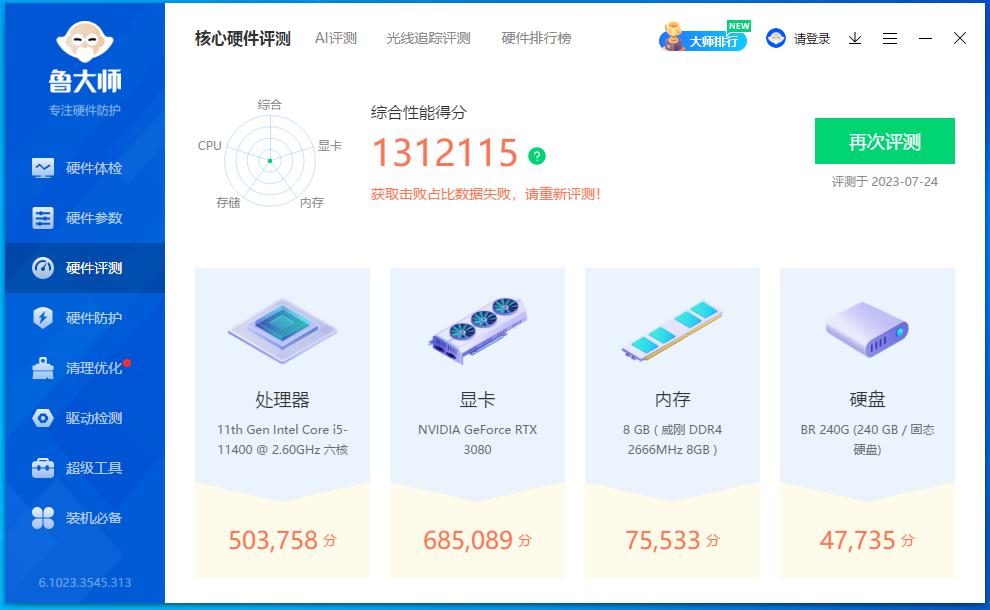Select 硬件评测 in the sidebar
990x610 pixels.
85,268
